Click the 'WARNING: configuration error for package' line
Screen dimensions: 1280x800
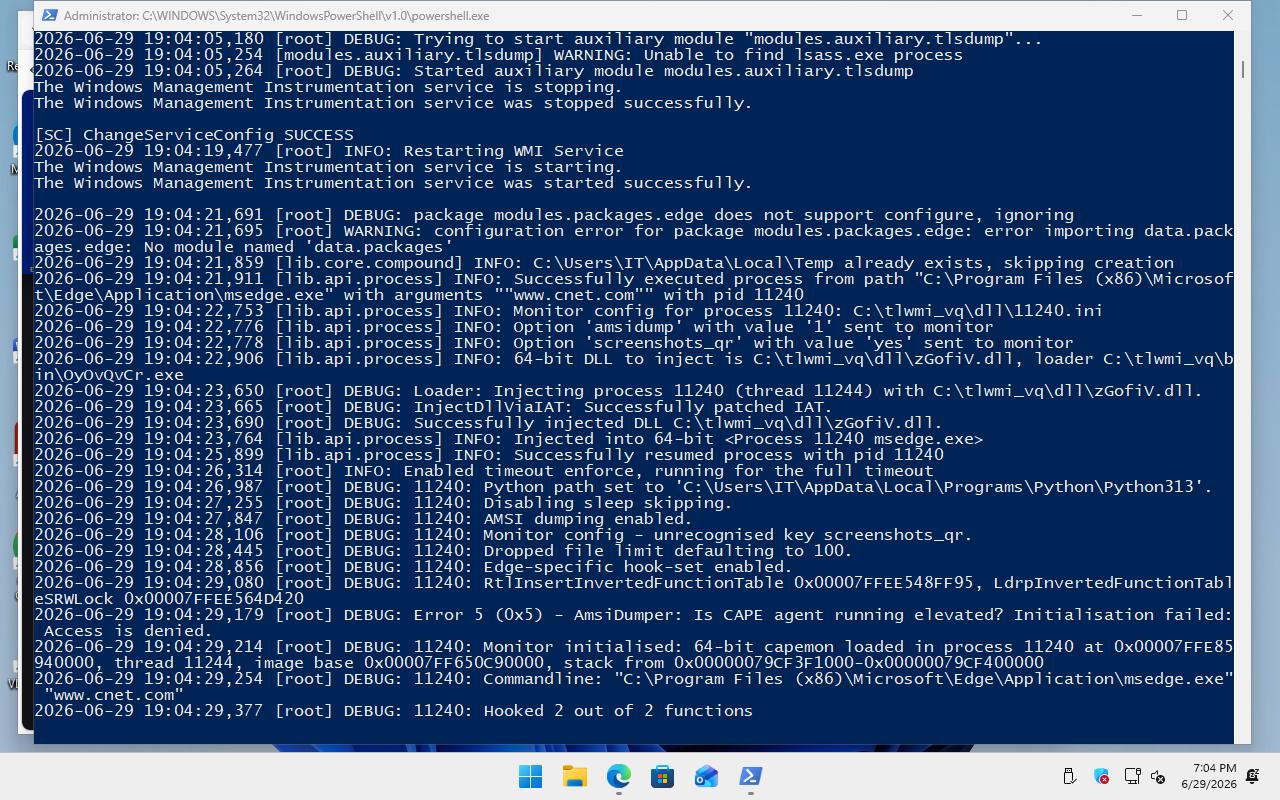pyautogui.click(x=633, y=239)
